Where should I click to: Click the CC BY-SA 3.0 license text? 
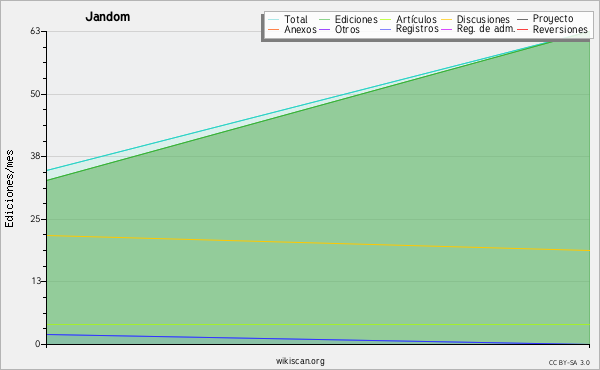(x=569, y=362)
